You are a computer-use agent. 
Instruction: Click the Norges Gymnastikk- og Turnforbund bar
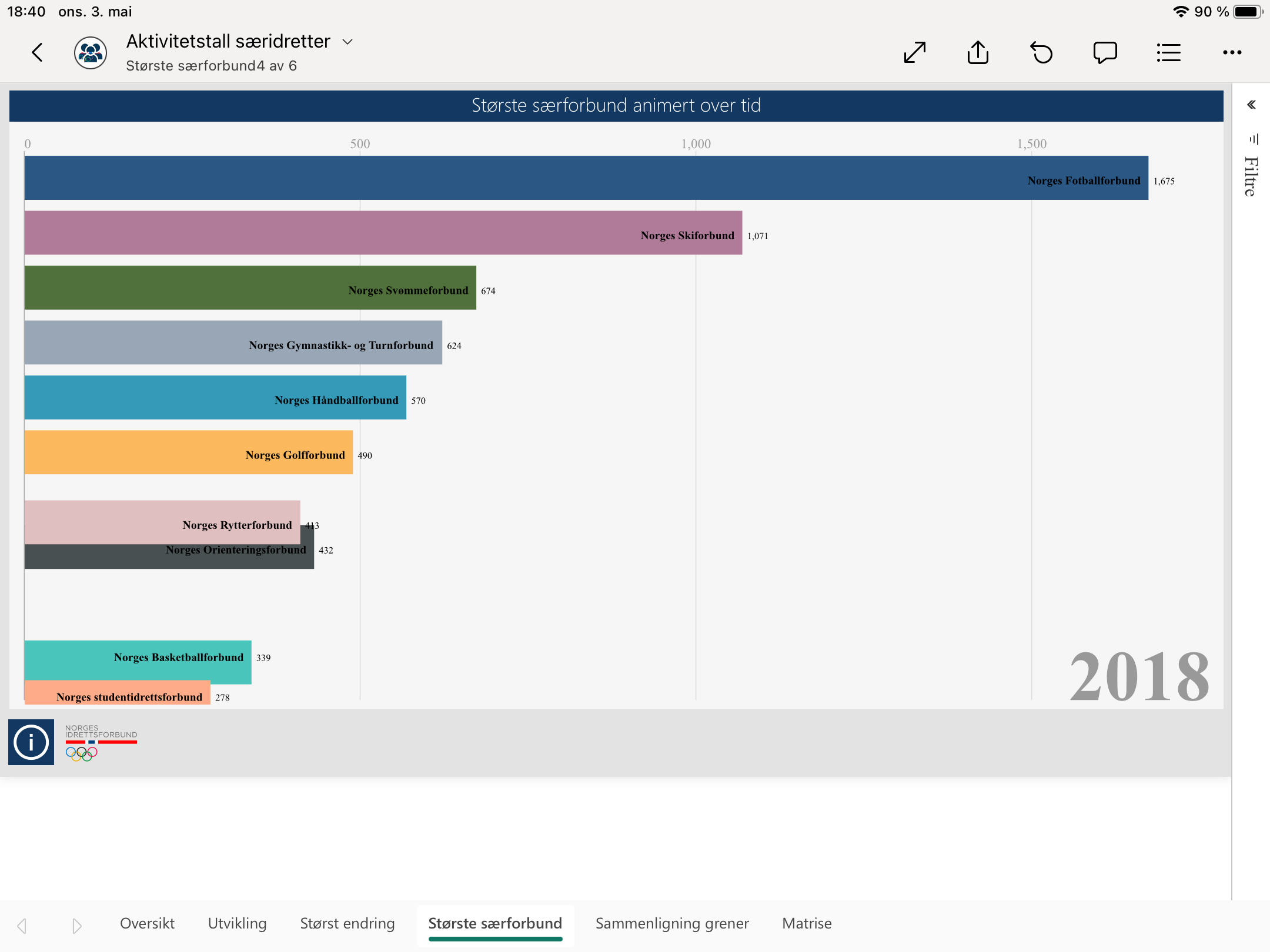tap(233, 343)
